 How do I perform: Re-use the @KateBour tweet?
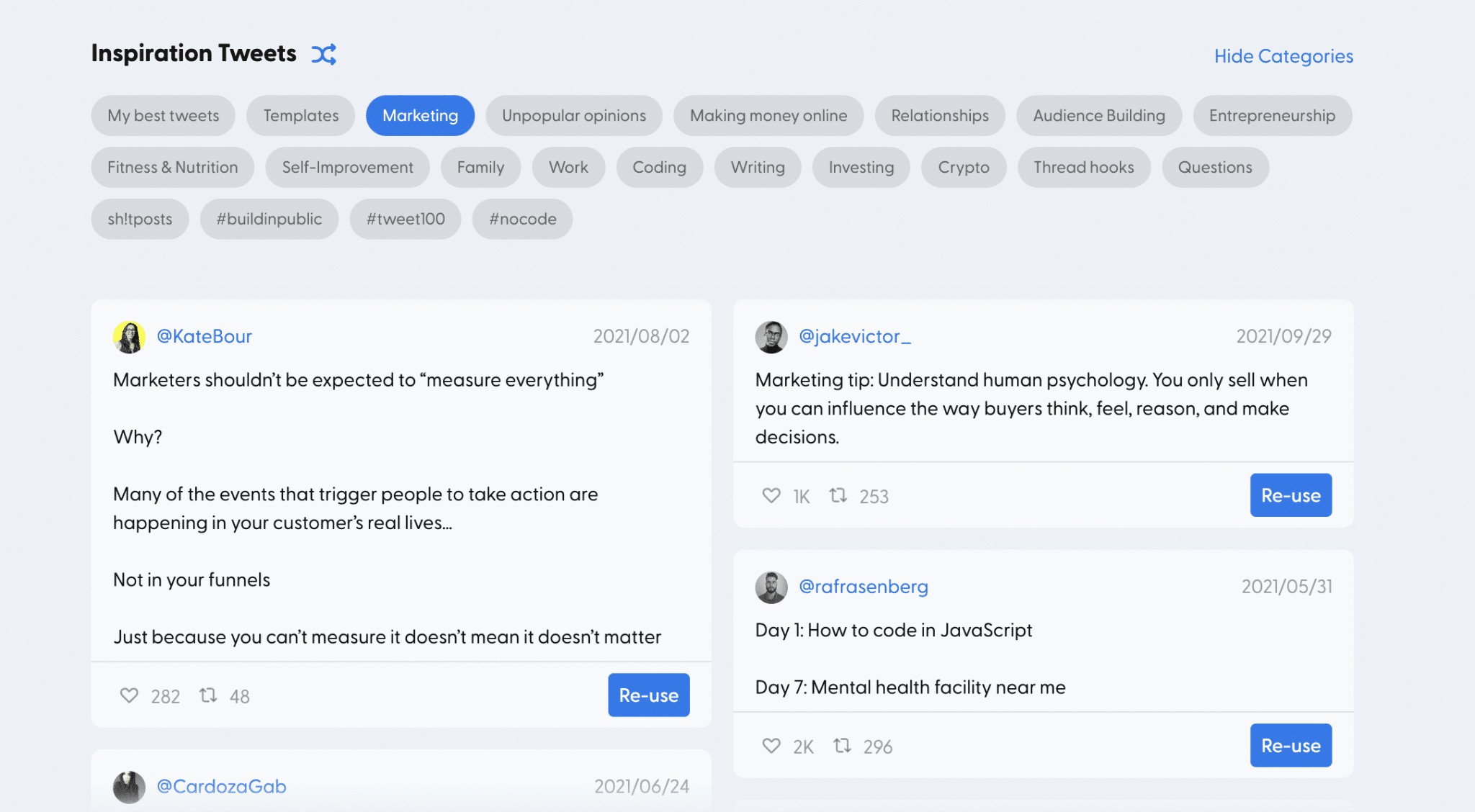[x=649, y=695]
